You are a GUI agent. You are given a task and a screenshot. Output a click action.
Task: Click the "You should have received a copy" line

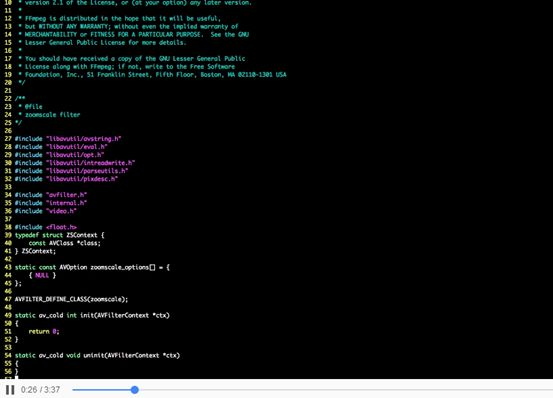pos(132,59)
